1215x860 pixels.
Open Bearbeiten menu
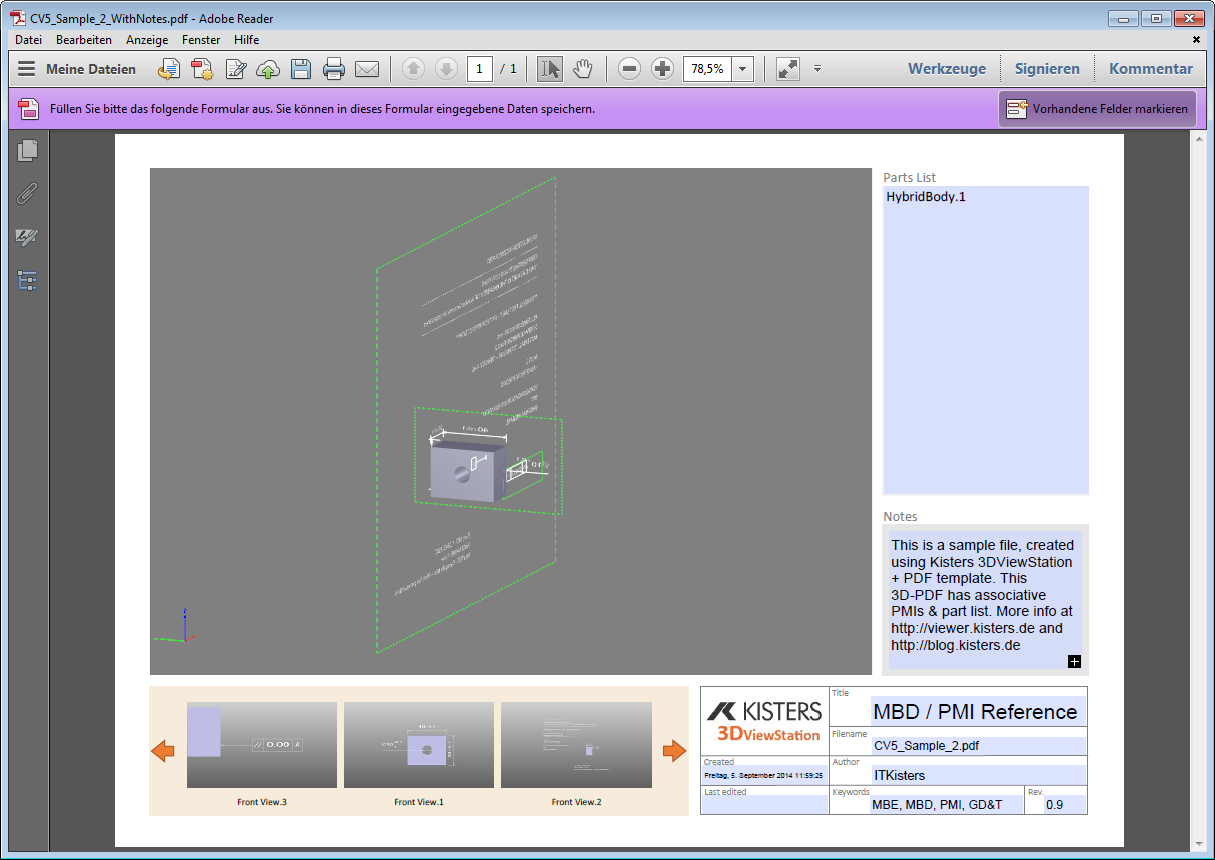coord(84,40)
